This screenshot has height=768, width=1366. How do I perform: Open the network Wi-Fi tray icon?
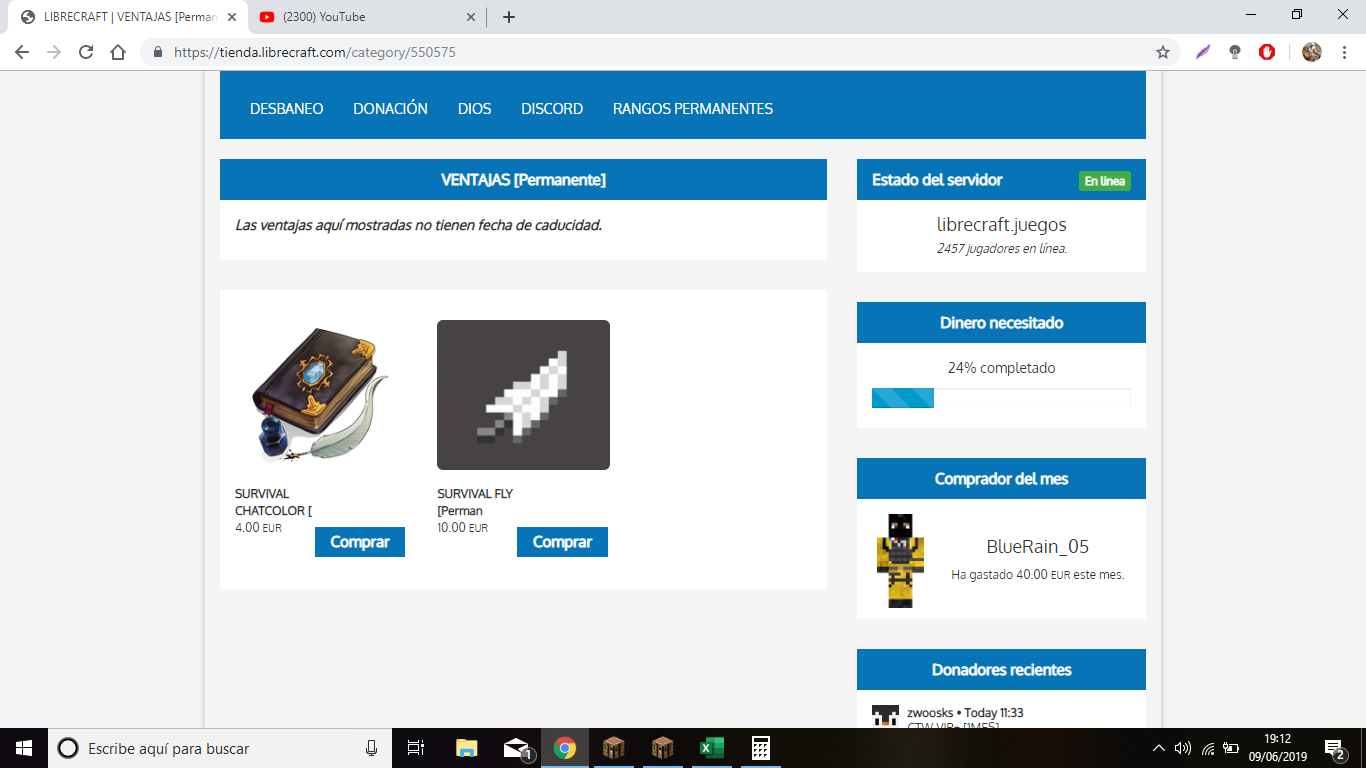1208,748
